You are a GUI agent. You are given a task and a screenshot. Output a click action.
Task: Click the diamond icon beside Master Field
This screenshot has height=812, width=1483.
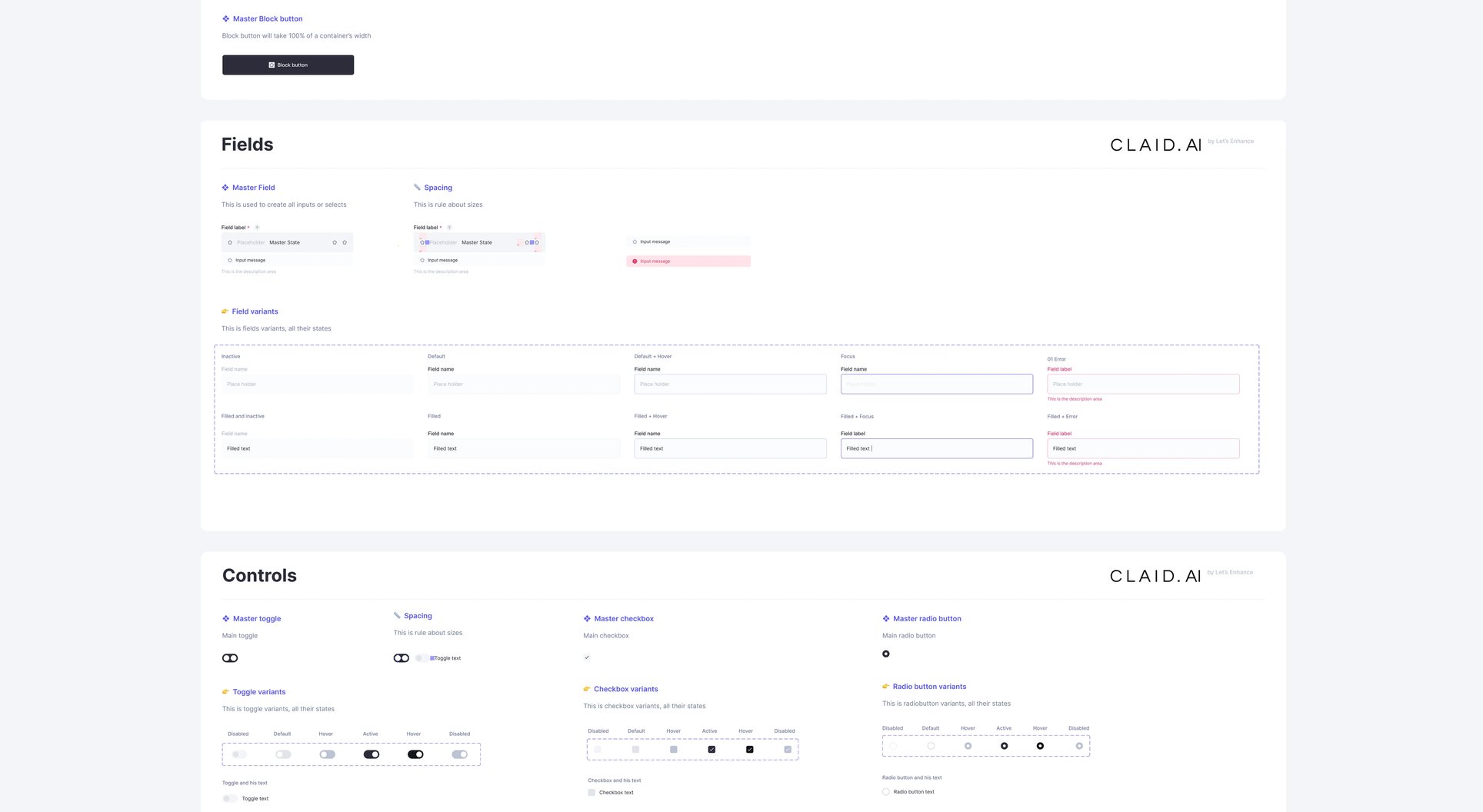coord(225,188)
